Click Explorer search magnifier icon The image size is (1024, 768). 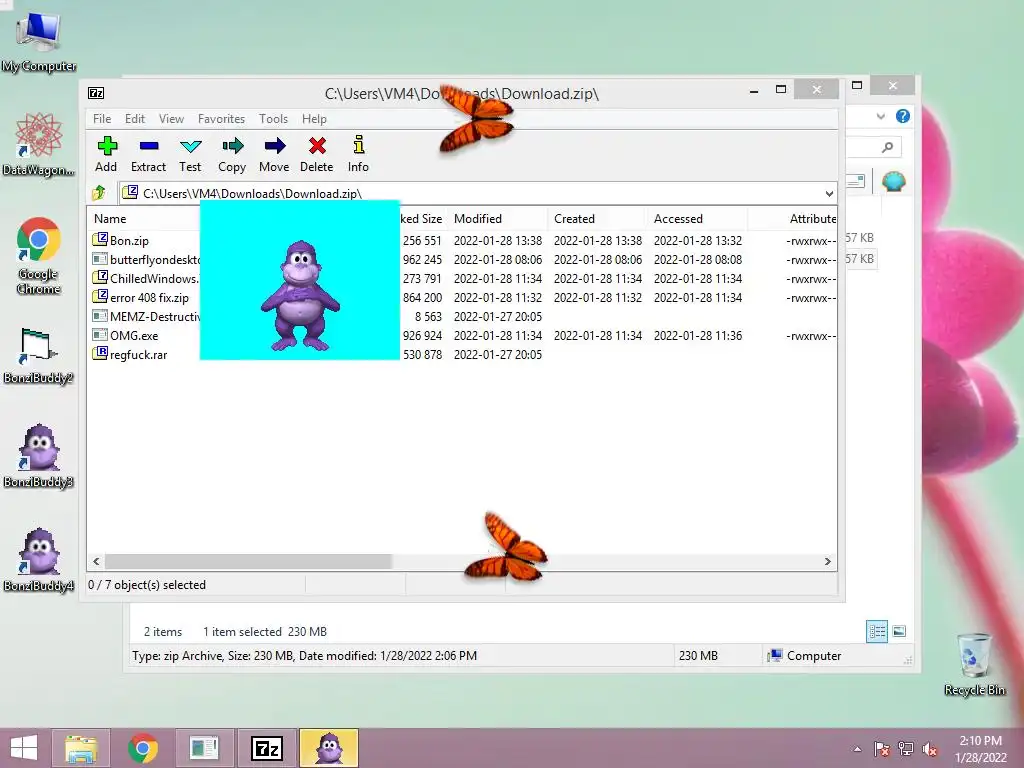tap(887, 148)
